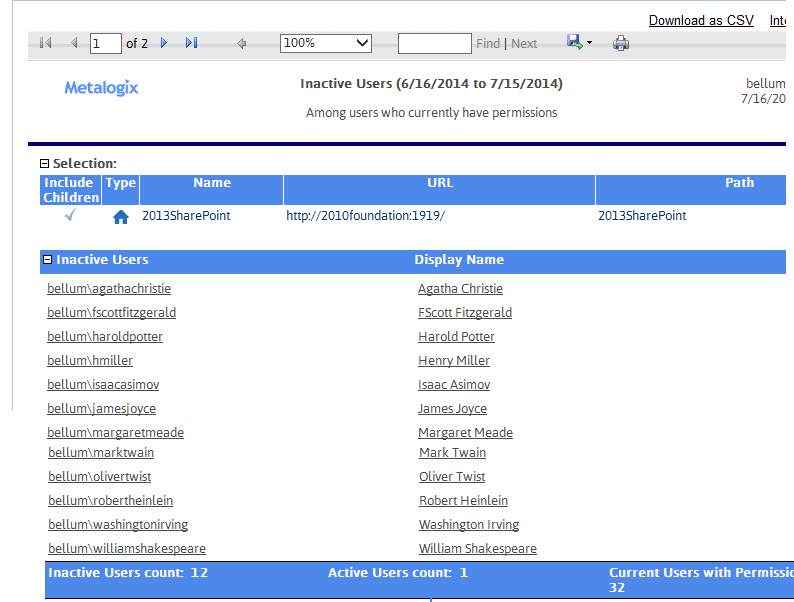Click the find text search box
Image resolution: width=794 pixels, height=602 pixels.
[x=434, y=44]
